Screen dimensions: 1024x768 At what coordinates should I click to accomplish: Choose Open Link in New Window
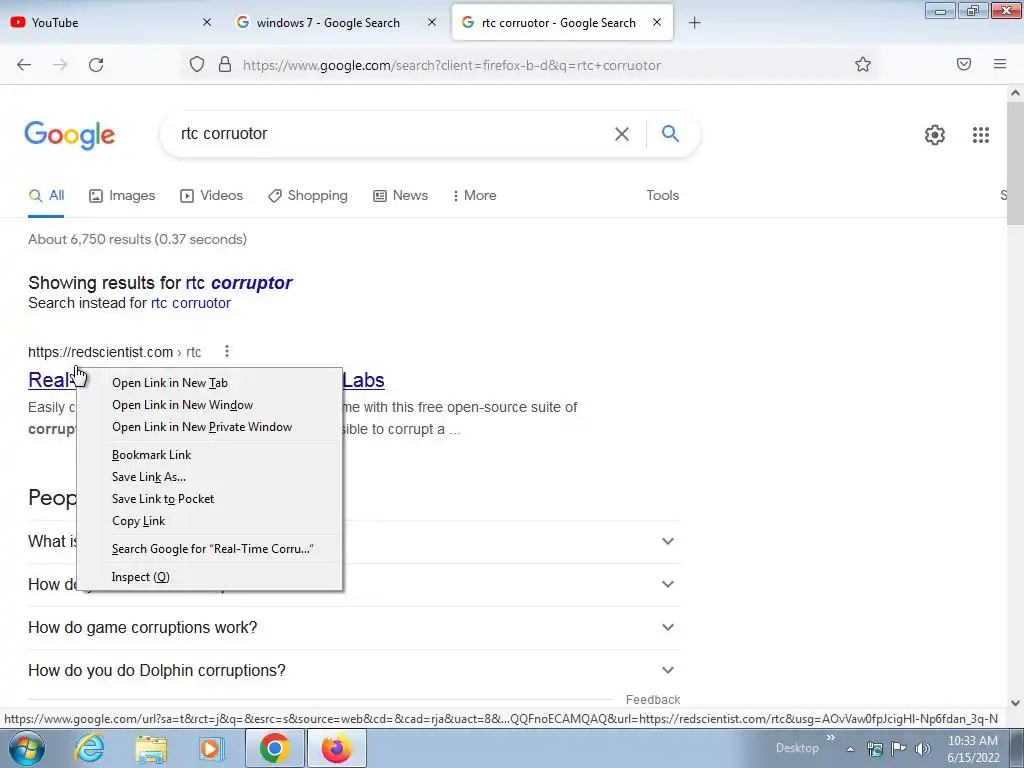(x=210, y=405)
